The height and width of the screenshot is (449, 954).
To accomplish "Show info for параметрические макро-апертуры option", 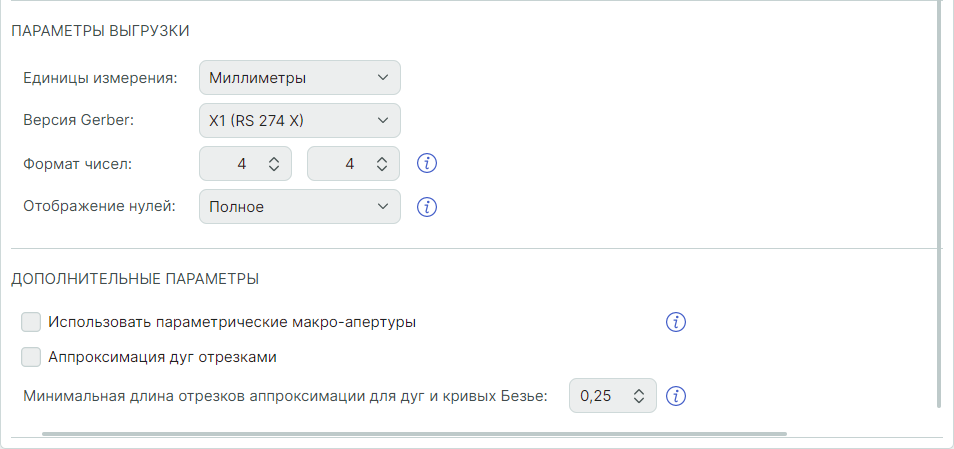I will [677, 322].
